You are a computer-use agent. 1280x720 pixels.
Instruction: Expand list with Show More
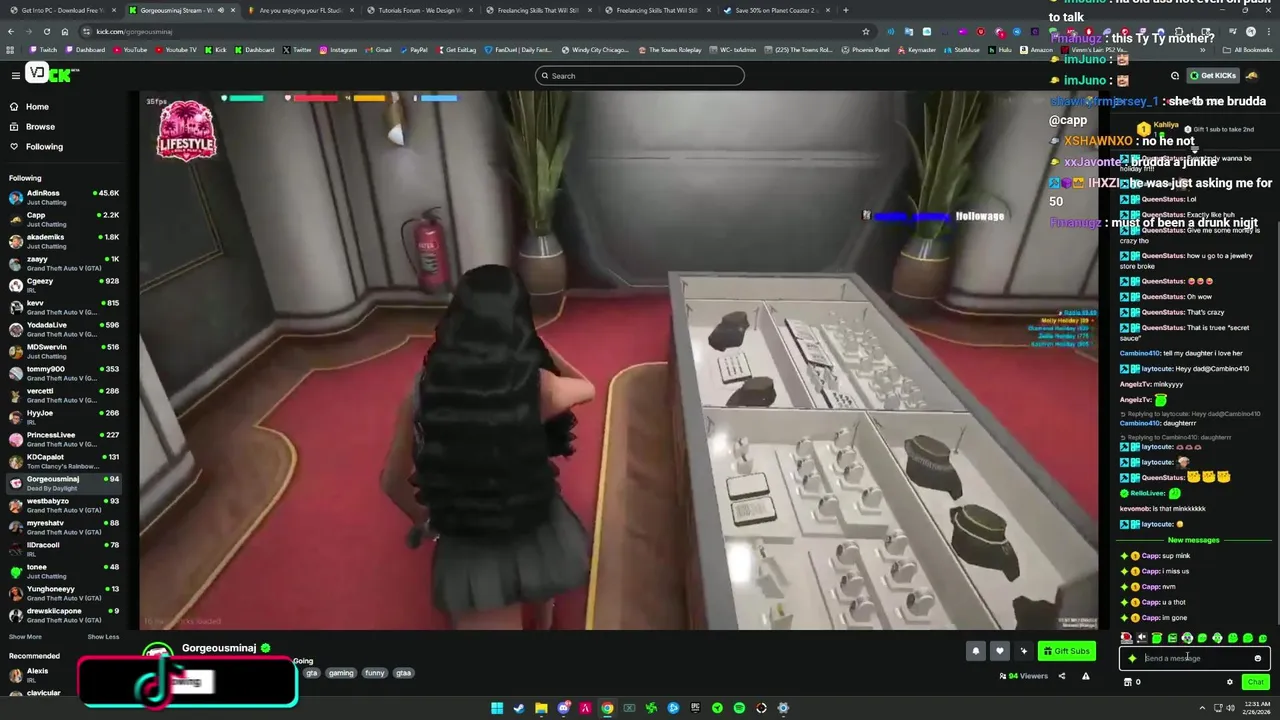[x=25, y=637]
